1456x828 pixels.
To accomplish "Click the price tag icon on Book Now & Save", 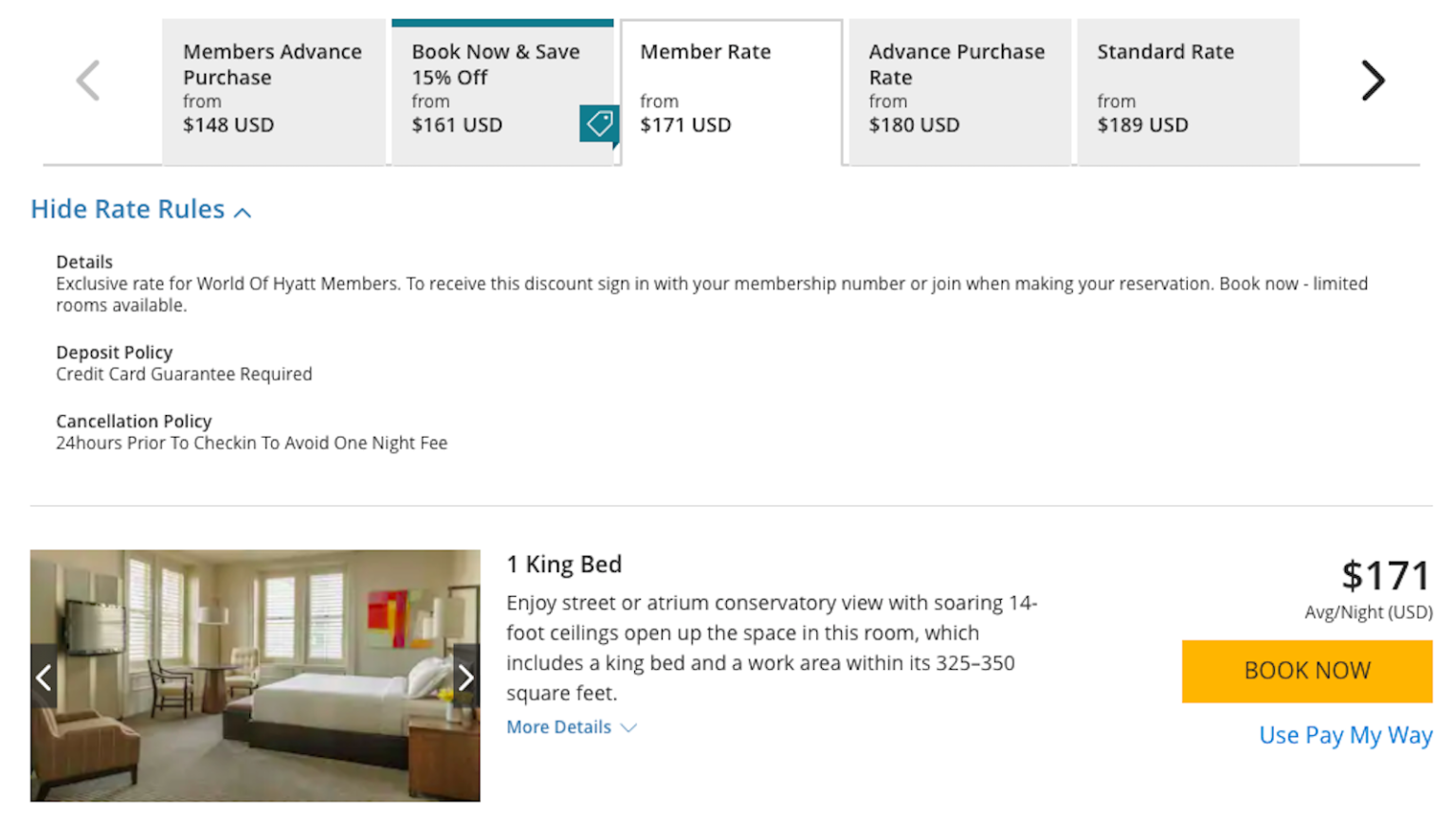I will point(598,123).
